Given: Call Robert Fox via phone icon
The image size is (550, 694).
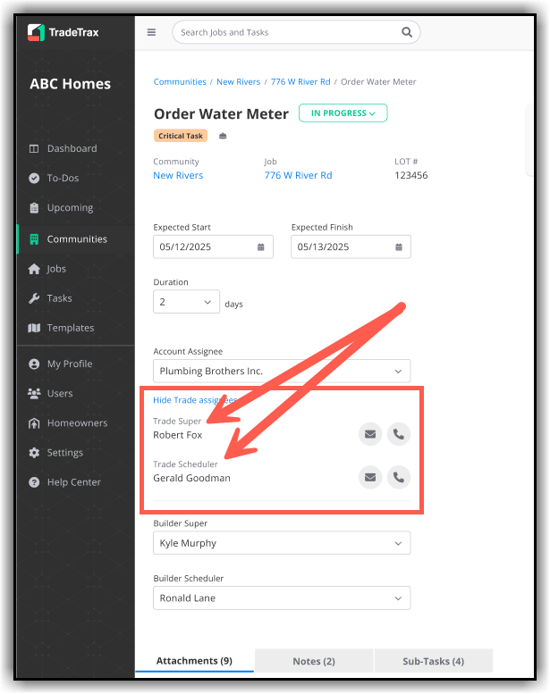Looking at the screenshot, I should pyautogui.click(x=399, y=435).
